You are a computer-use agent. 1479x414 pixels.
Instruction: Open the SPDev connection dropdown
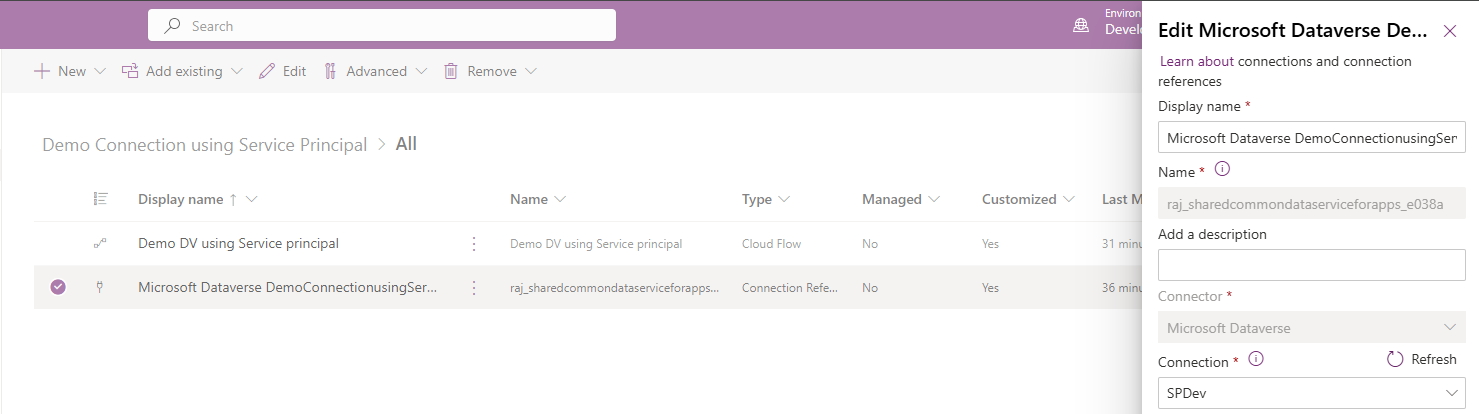(1311, 393)
